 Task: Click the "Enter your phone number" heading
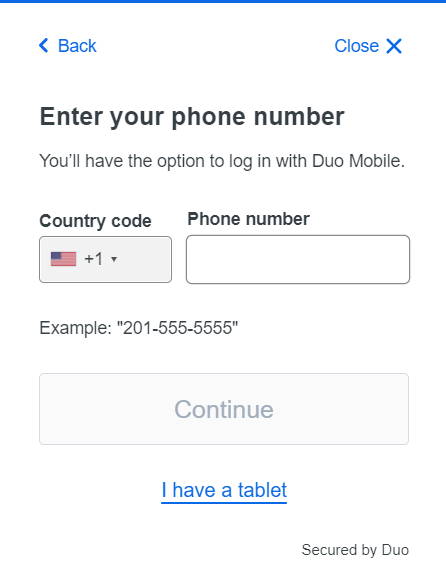(192, 117)
